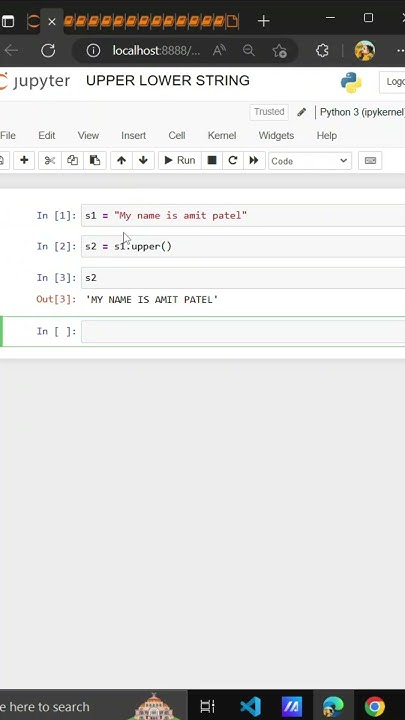
Task: Paste cells below icon
Action: [95, 160]
